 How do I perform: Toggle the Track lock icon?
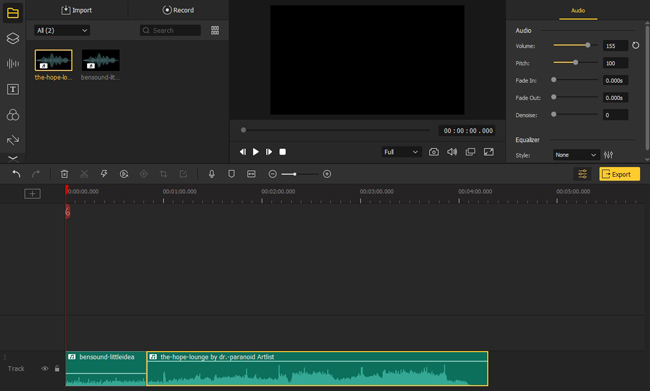coord(57,369)
